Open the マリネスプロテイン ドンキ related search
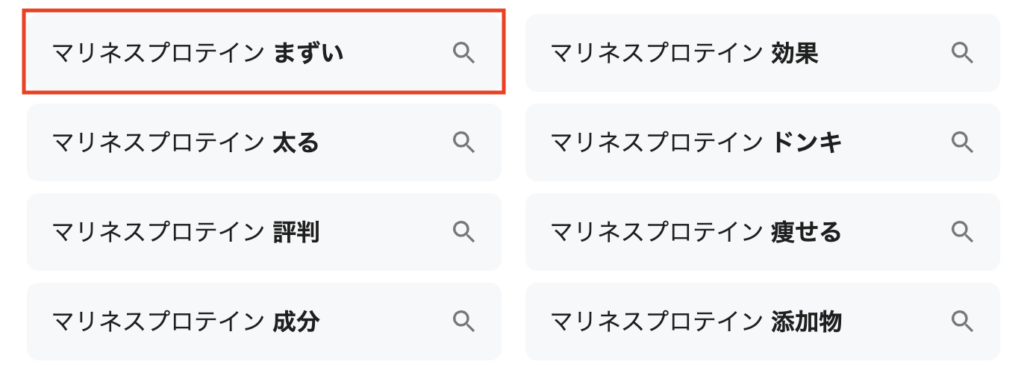 point(763,142)
